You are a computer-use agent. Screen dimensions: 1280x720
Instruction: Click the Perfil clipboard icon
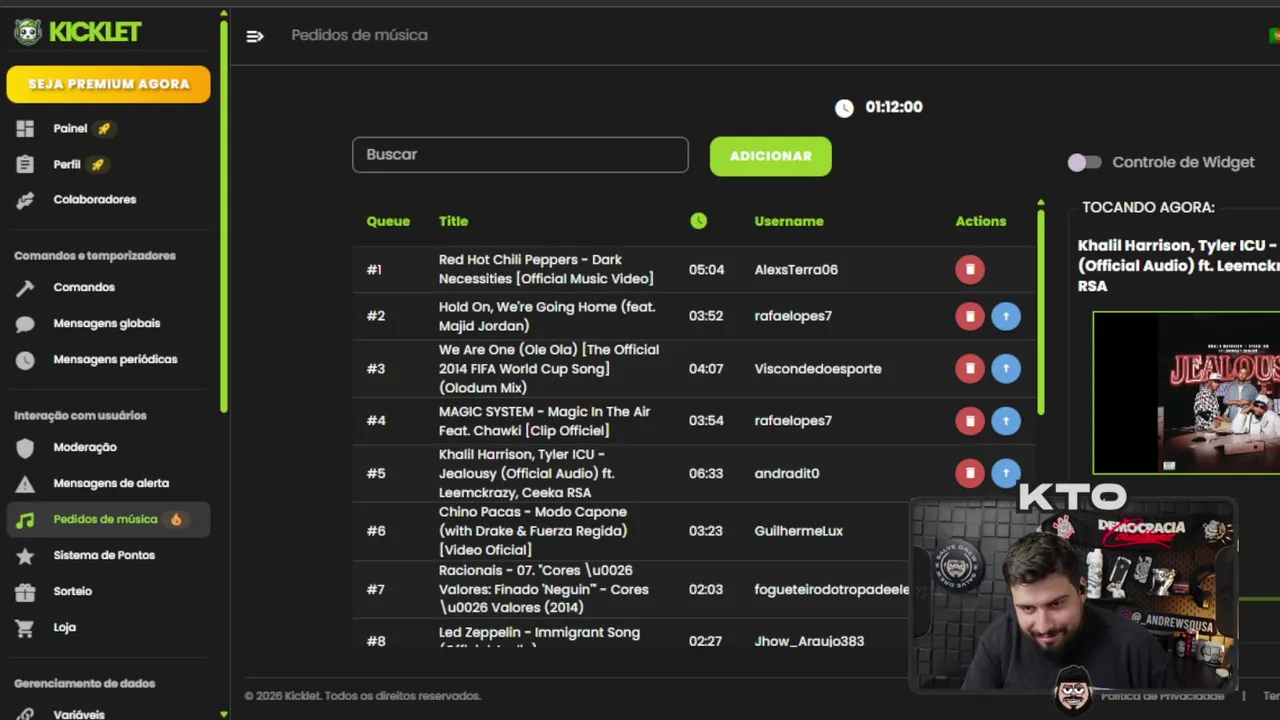pos(25,165)
